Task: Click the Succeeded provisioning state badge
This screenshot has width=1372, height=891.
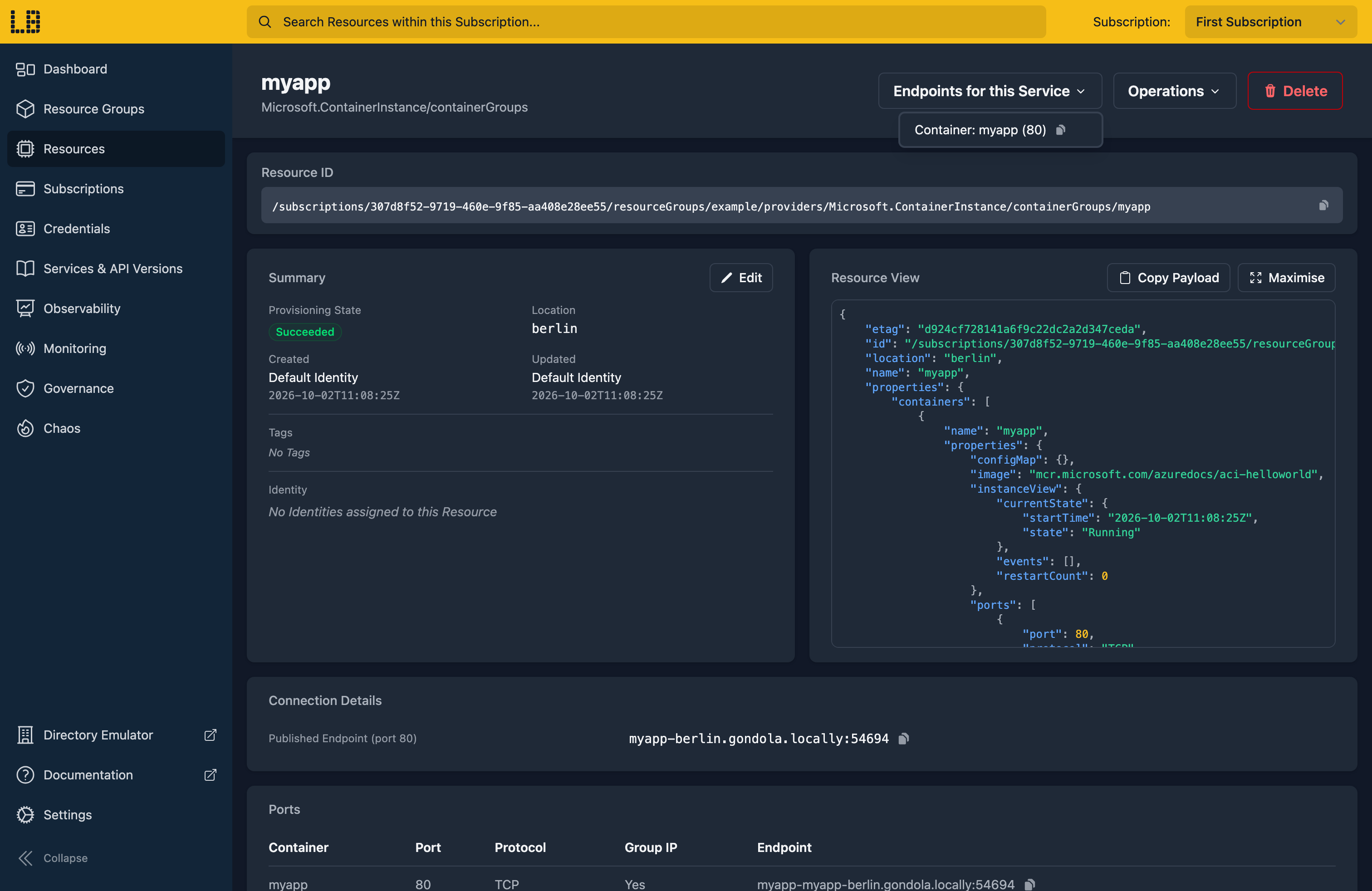Action: pyautogui.click(x=305, y=332)
